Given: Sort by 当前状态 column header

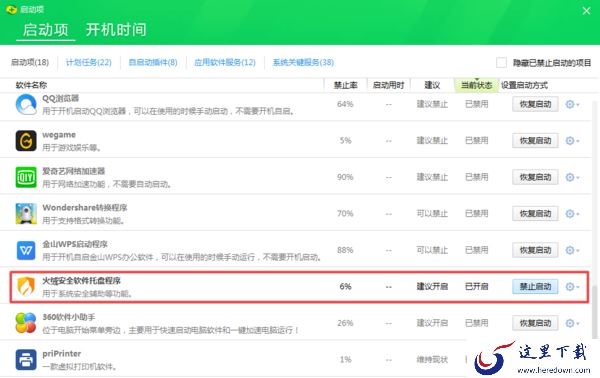Looking at the screenshot, I should point(476,85).
